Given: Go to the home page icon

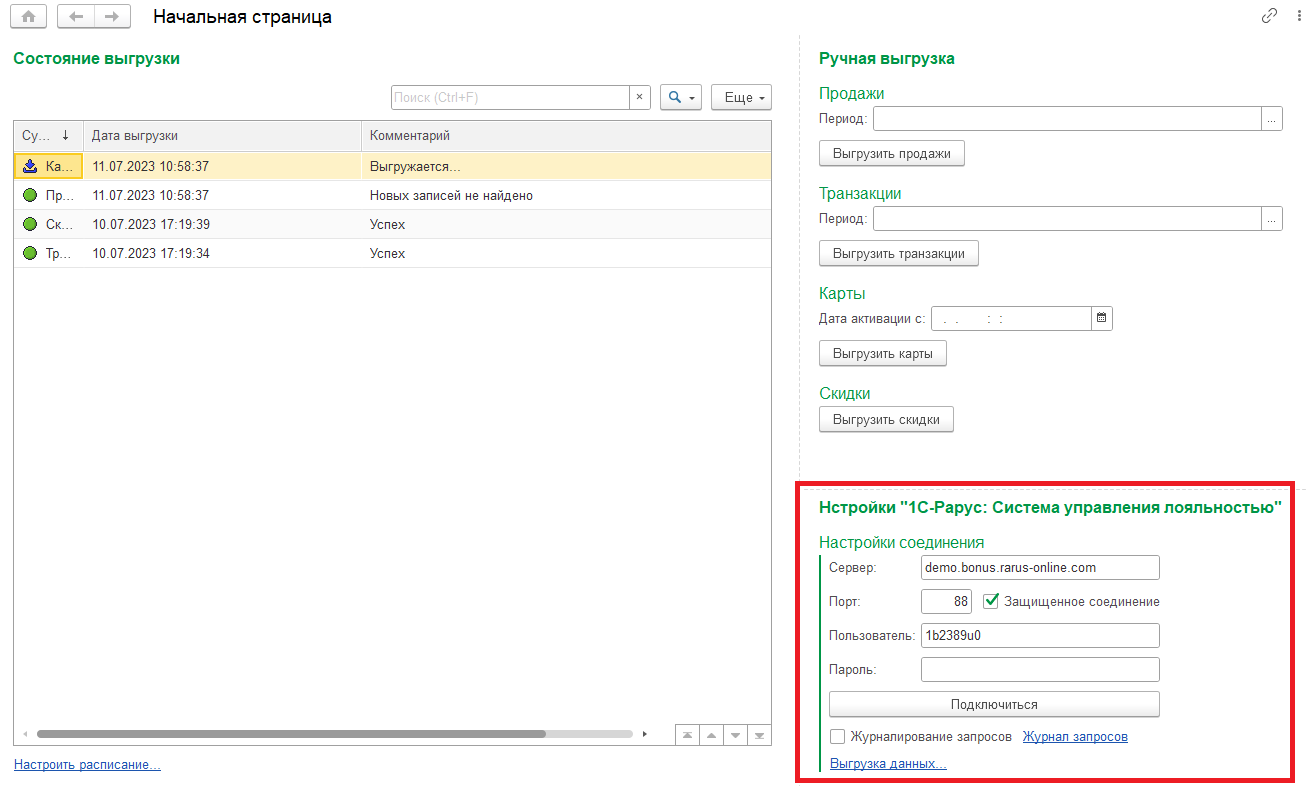Looking at the screenshot, I should (x=28, y=17).
